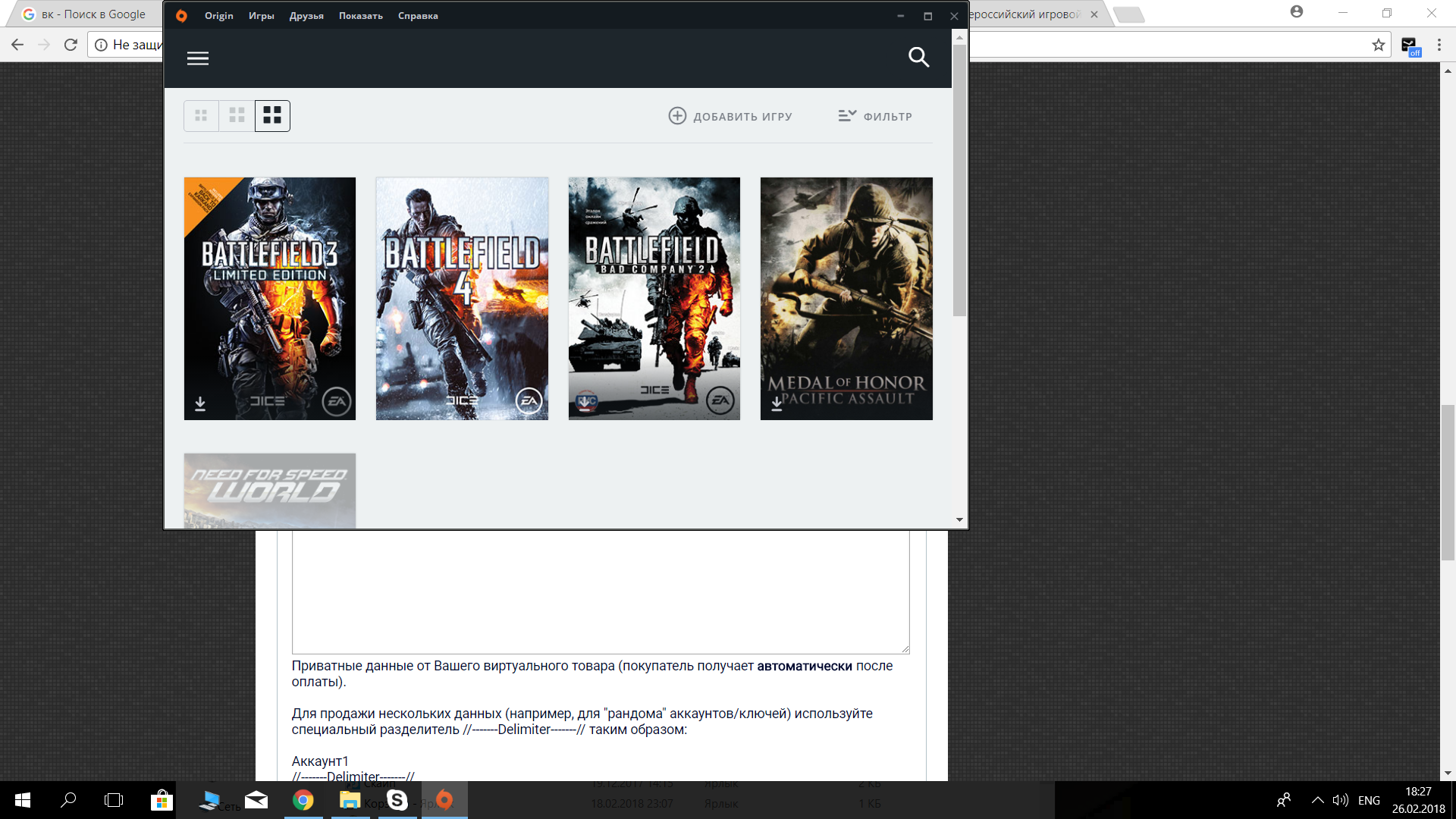Open the Справка menu
Image resolution: width=1456 pixels, height=819 pixels.
(x=418, y=16)
